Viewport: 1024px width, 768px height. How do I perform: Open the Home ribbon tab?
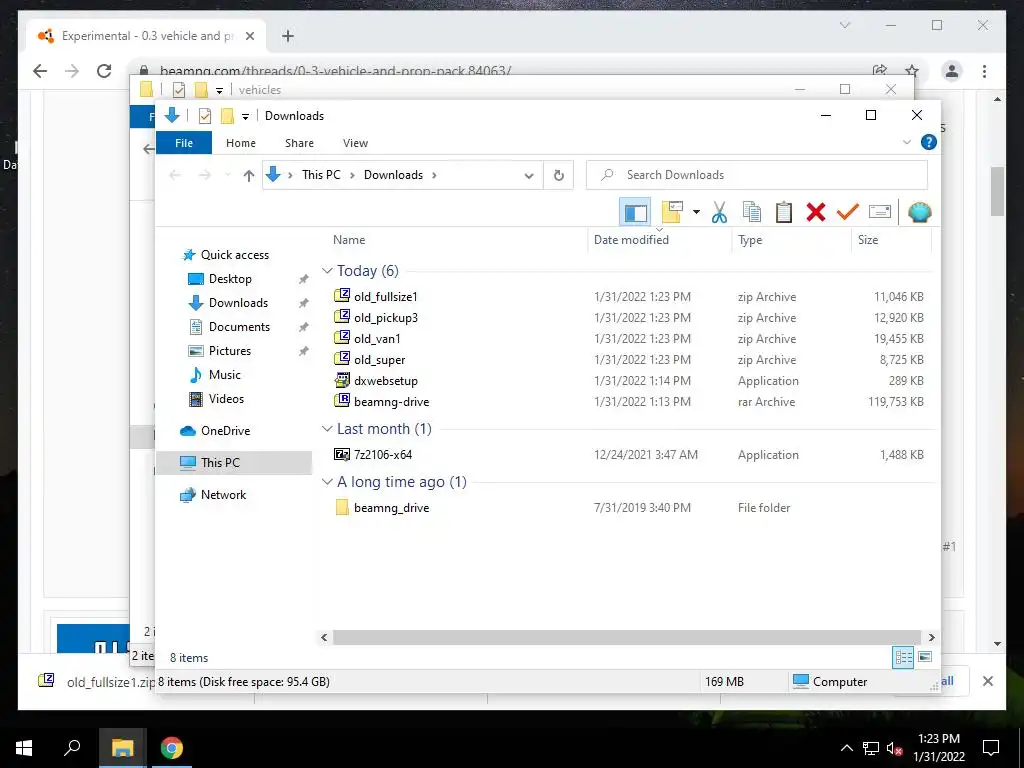pyautogui.click(x=241, y=143)
